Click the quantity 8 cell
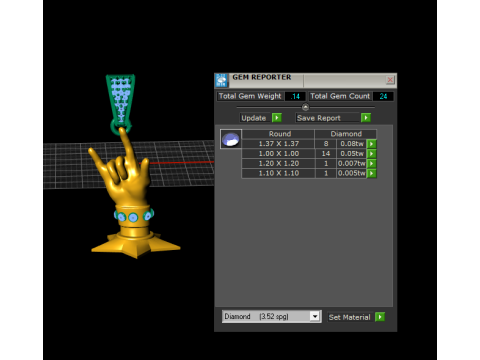 pyautogui.click(x=326, y=144)
